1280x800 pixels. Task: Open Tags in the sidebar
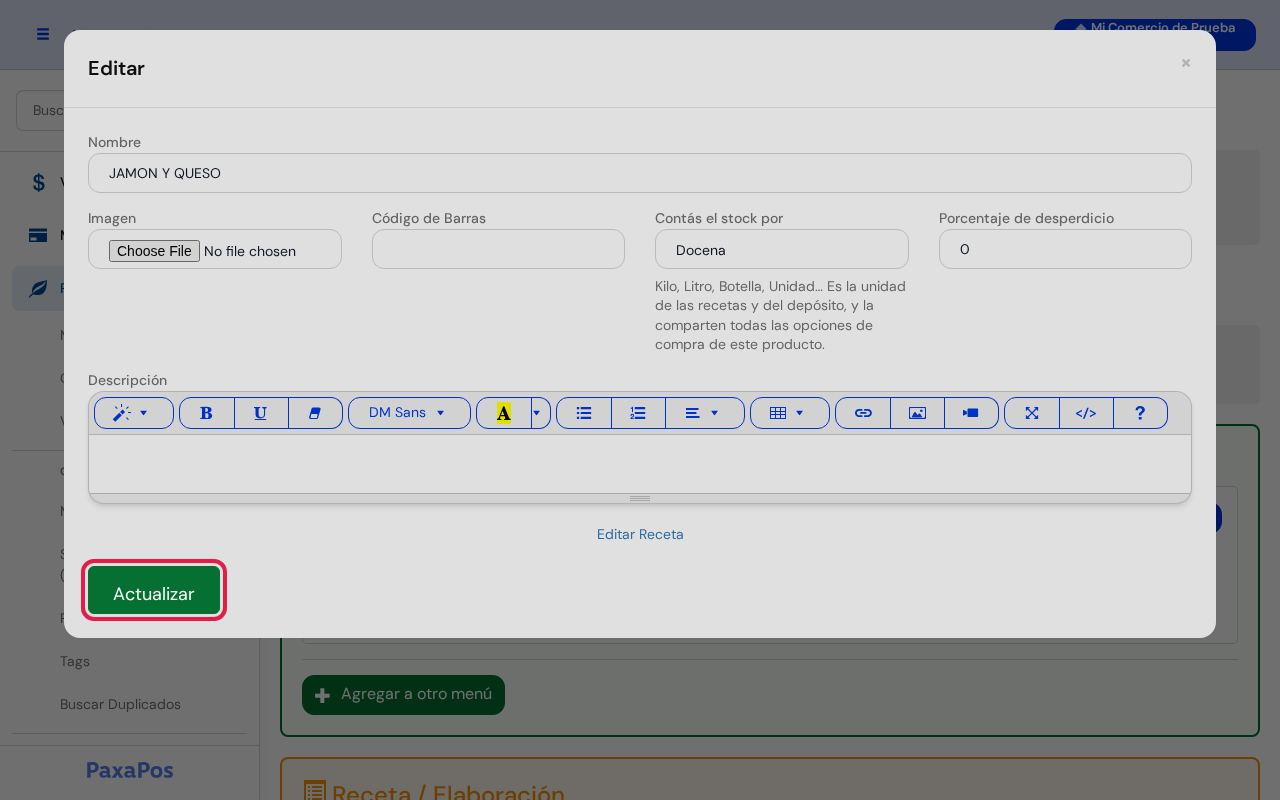(75, 661)
